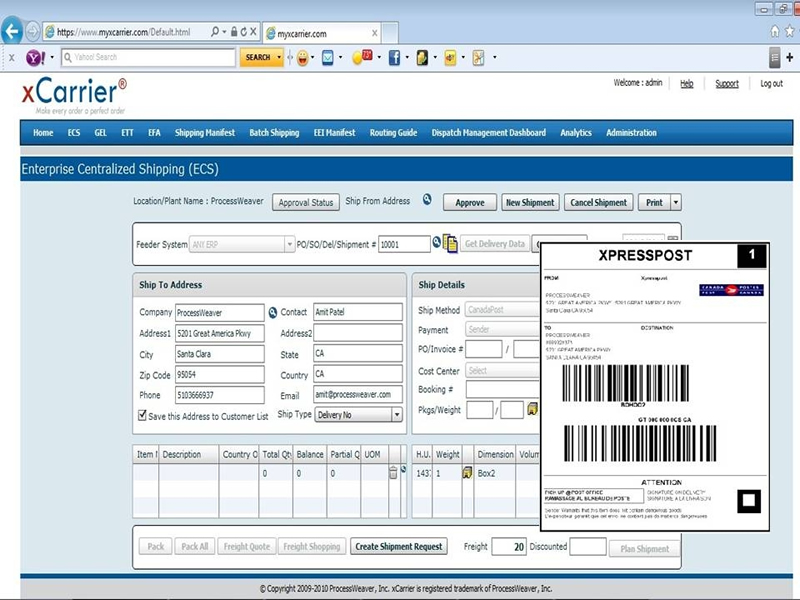Click the Zip Code field 95054
The width and height of the screenshot is (800, 600).
pos(219,374)
